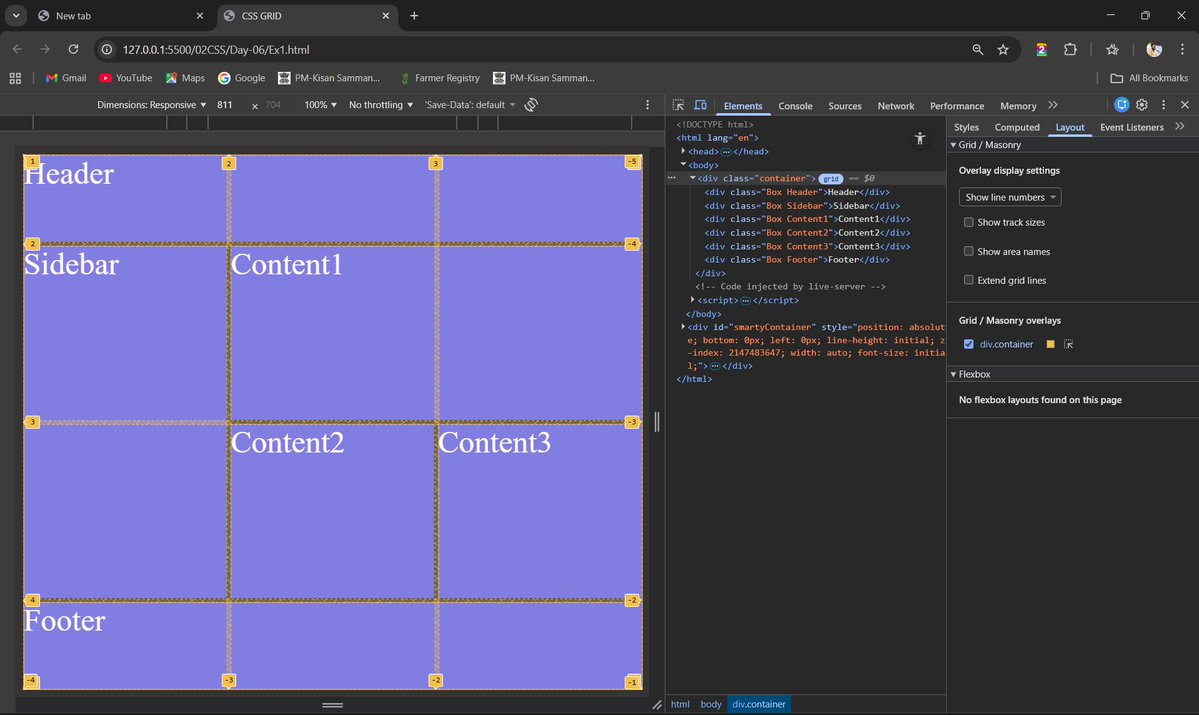Enable the Show track sizes checkbox
Viewport: 1199px width, 715px height.
(968, 222)
